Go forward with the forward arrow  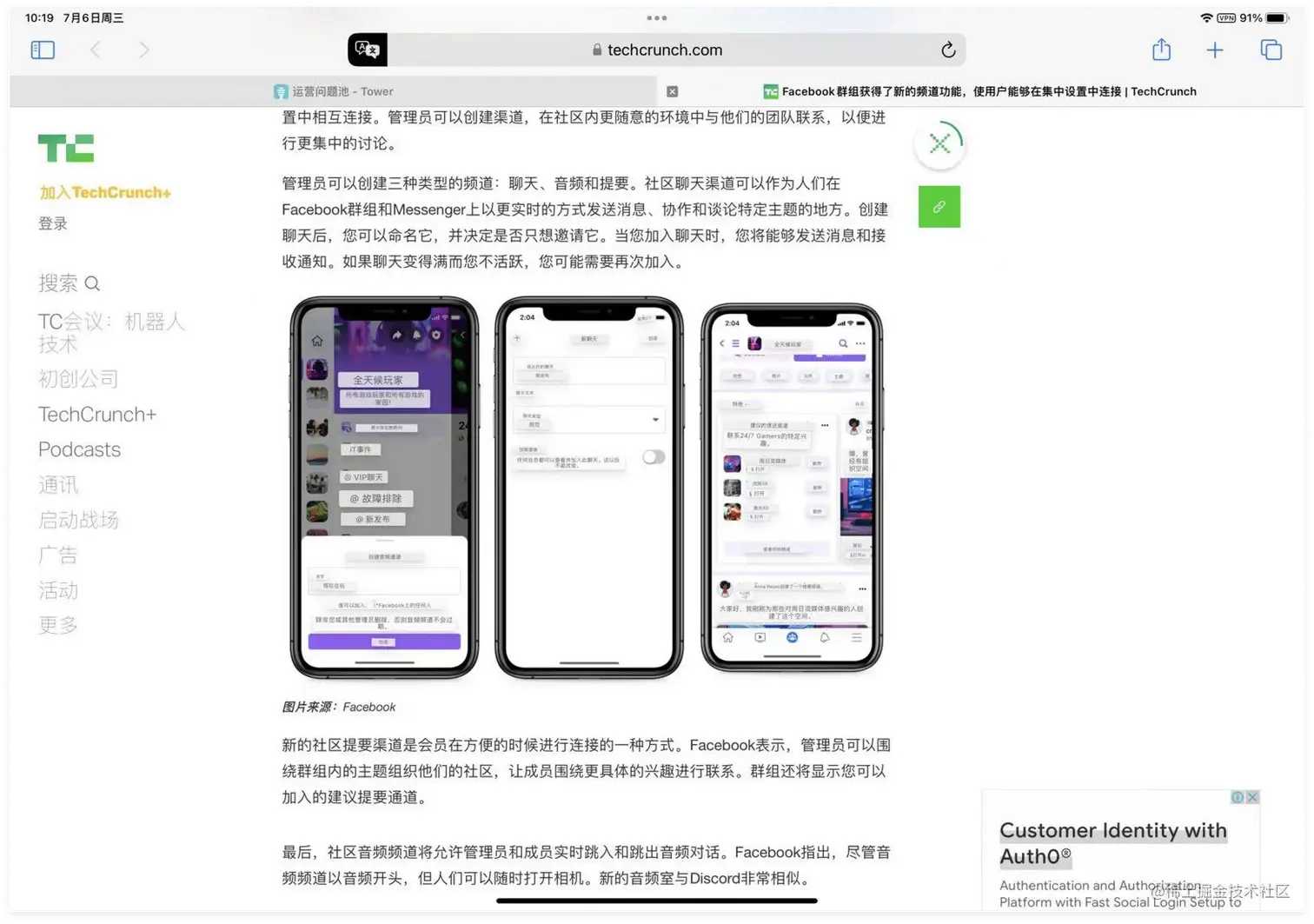click(x=143, y=50)
